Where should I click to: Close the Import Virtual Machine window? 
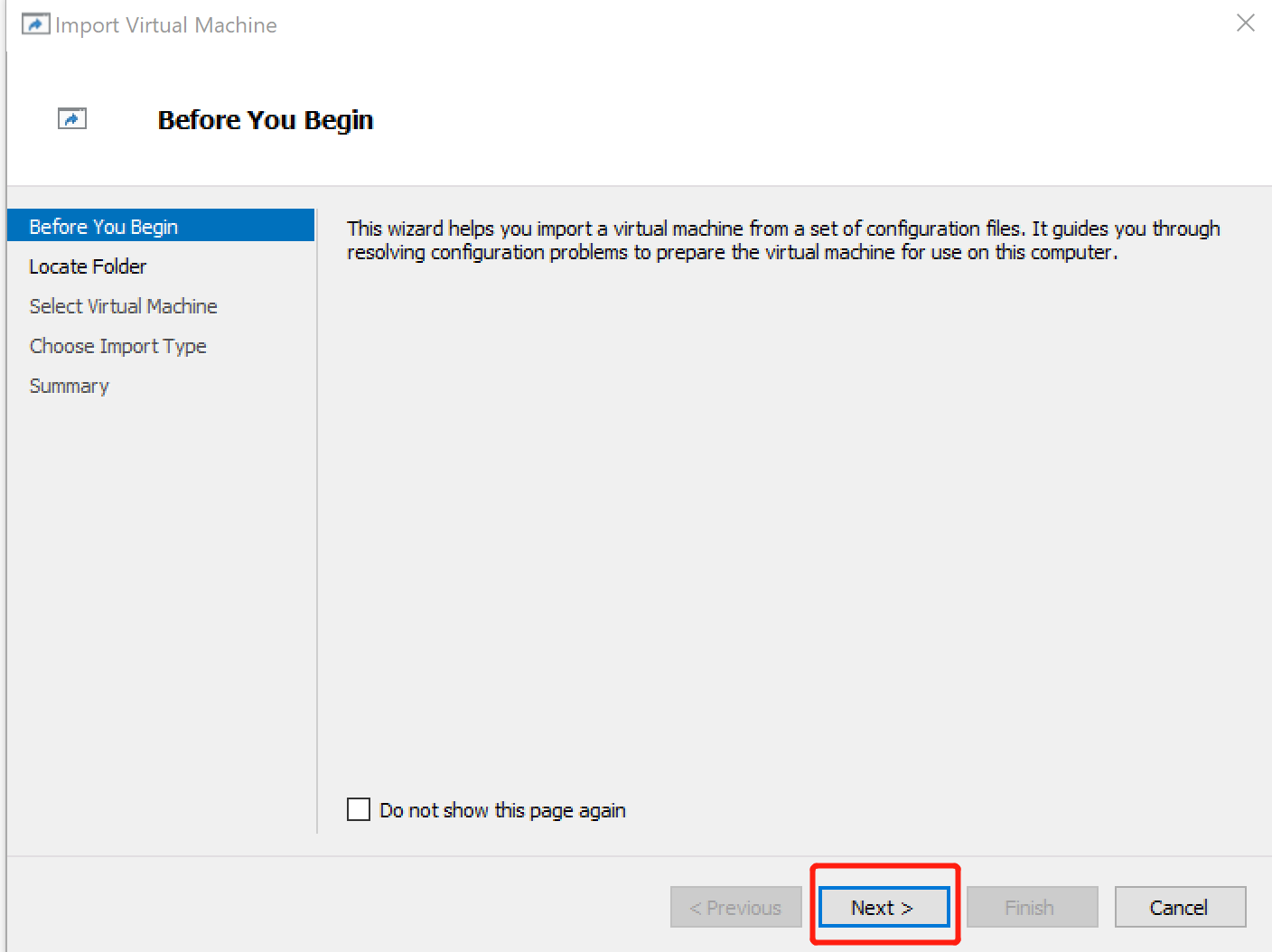(1245, 23)
